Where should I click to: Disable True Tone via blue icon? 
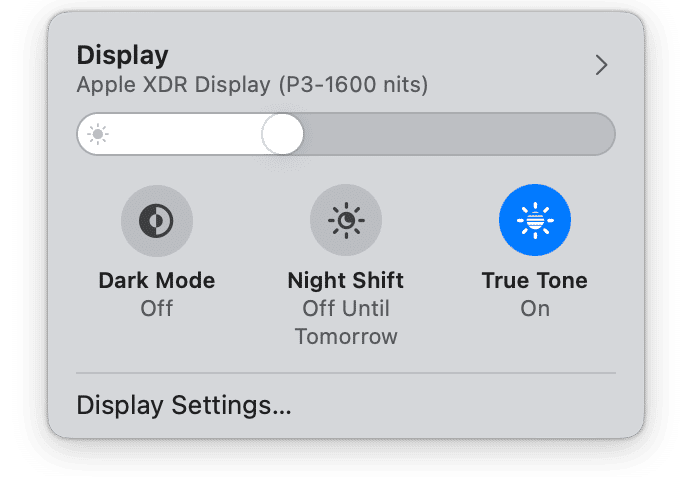tap(534, 221)
